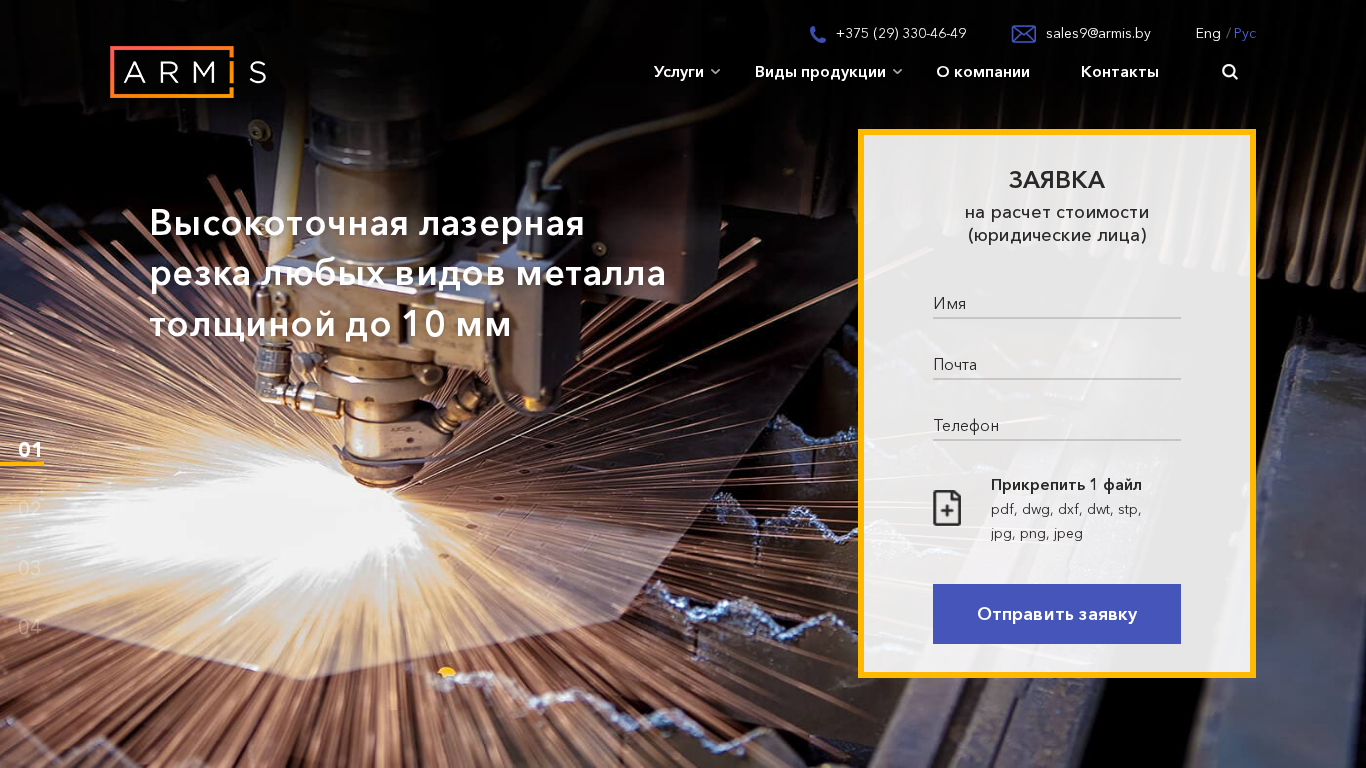The height and width of the screenshot is (768, 1366).
Task: Focus the Имя input field
Action: (x=1056, y=304)
